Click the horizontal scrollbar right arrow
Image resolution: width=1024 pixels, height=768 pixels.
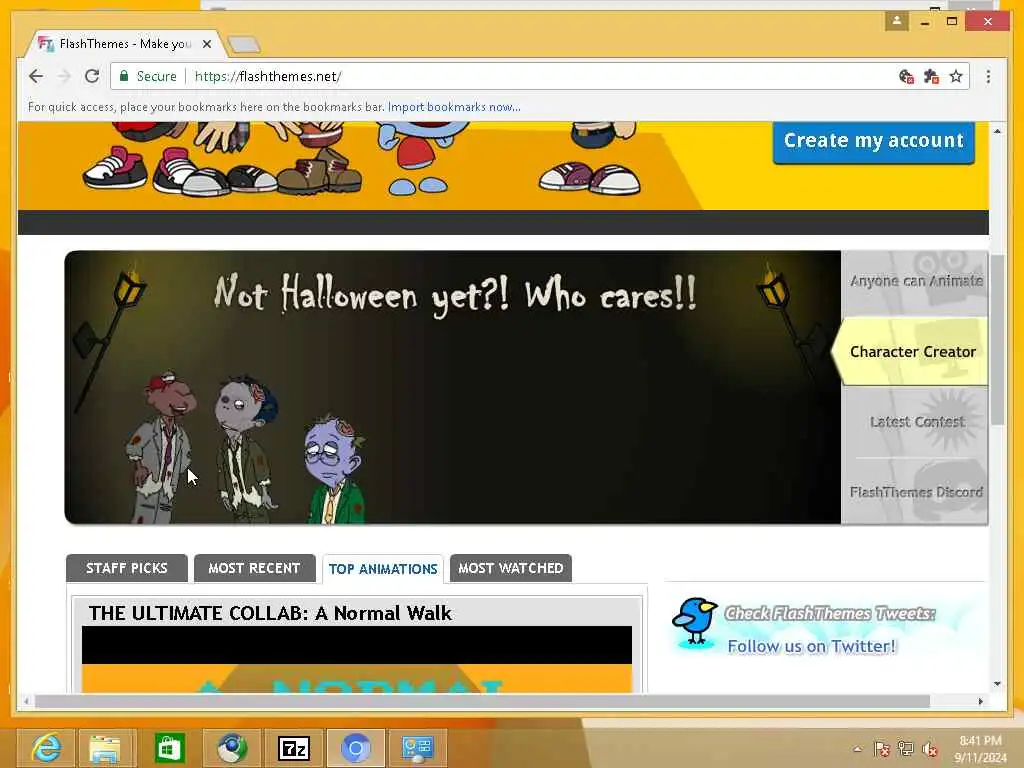[x=980, y=701]
